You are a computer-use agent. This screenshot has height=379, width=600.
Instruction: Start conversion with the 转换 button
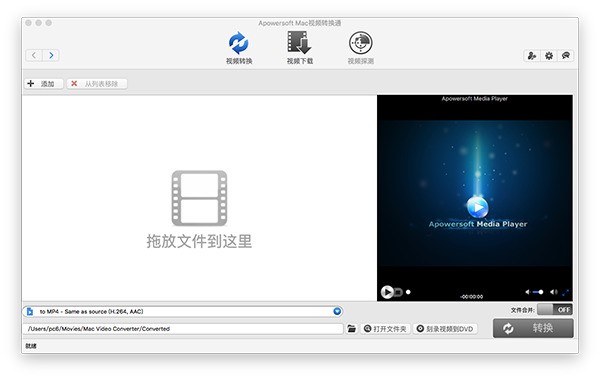pos(533,328)
